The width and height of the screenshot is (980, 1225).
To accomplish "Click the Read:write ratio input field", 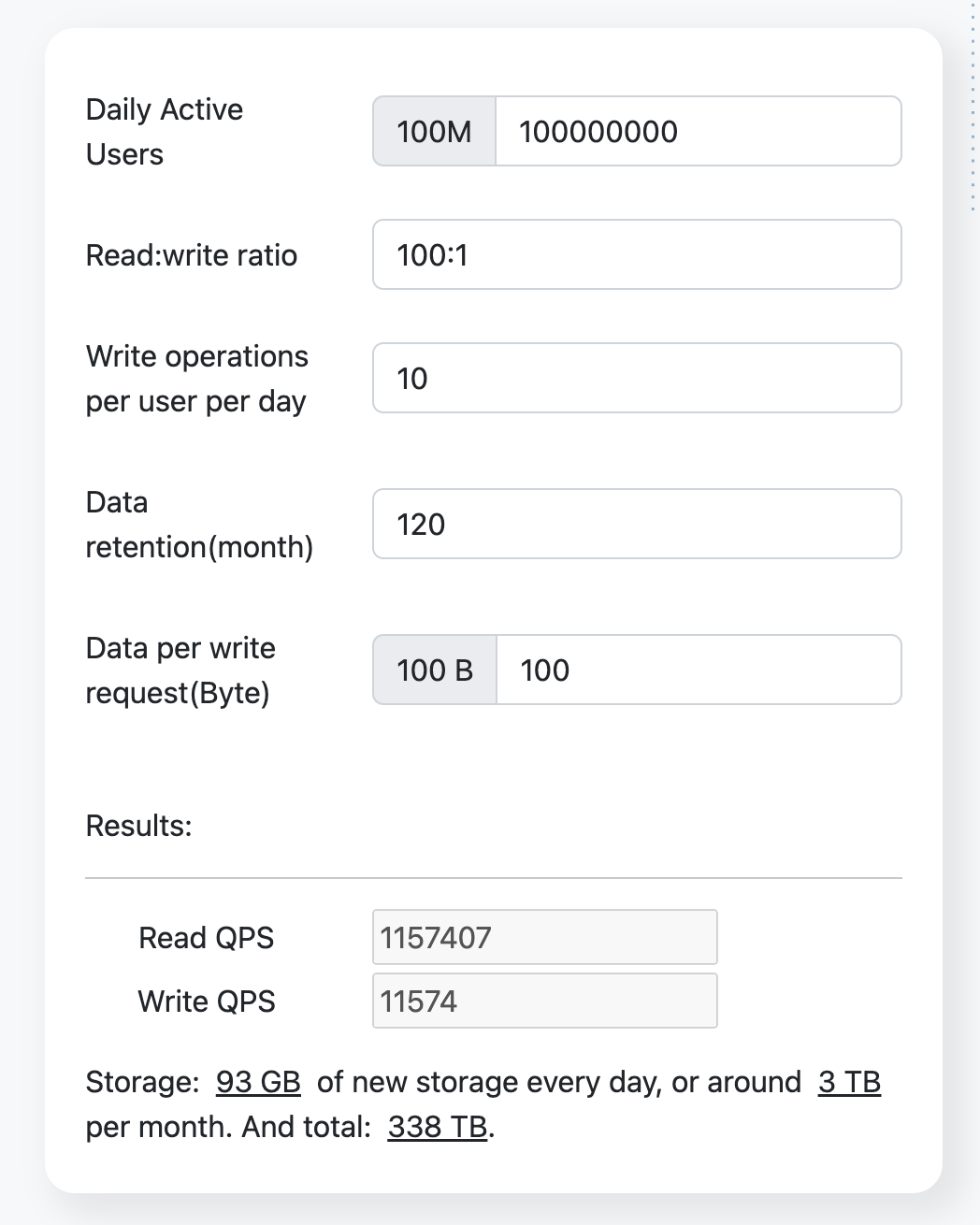I will click(637, 254).
